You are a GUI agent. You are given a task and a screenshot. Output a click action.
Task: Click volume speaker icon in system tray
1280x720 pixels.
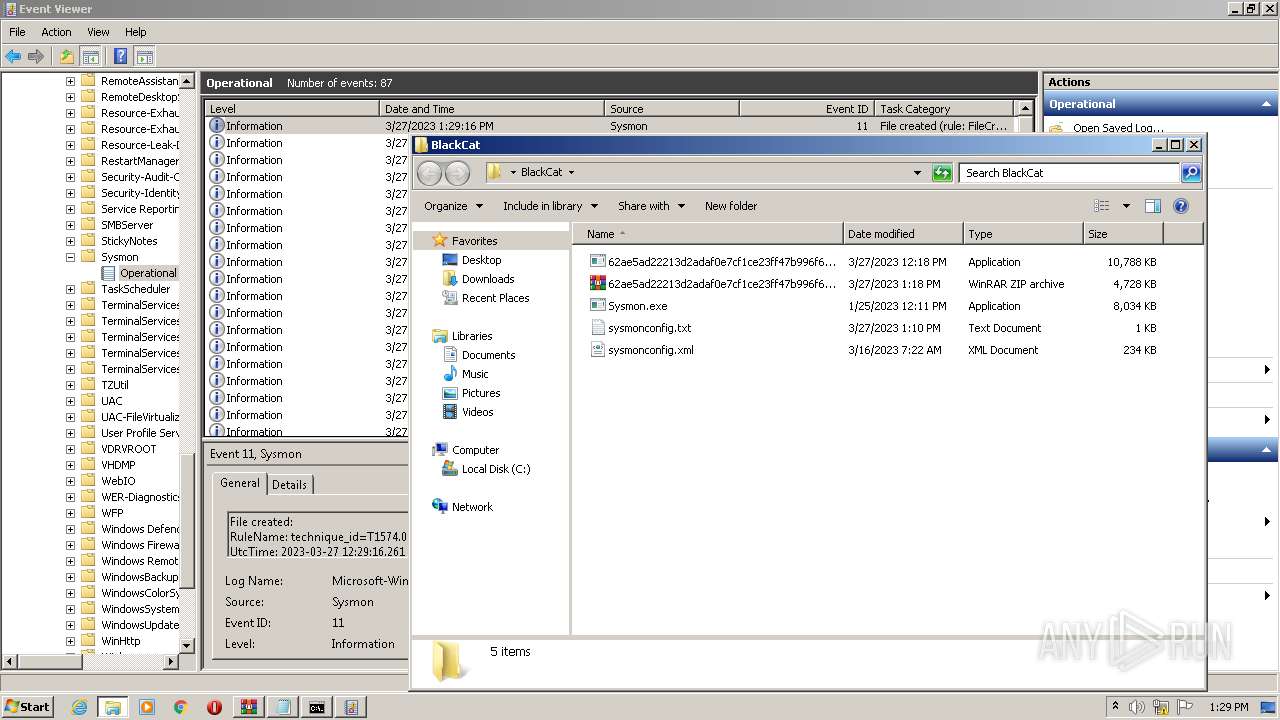pos(1139,707)
